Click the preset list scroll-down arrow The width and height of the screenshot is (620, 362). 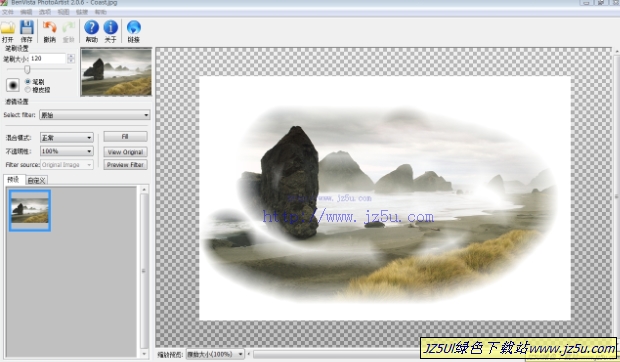pos(144,354)
